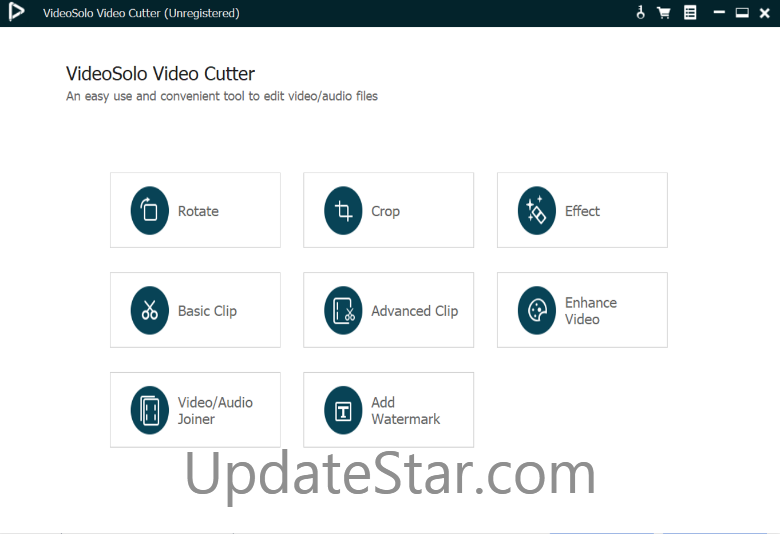Click the 'VideoSolo Video Cutter' heading
Screen dimensions: 780x534
coord(160,74)
